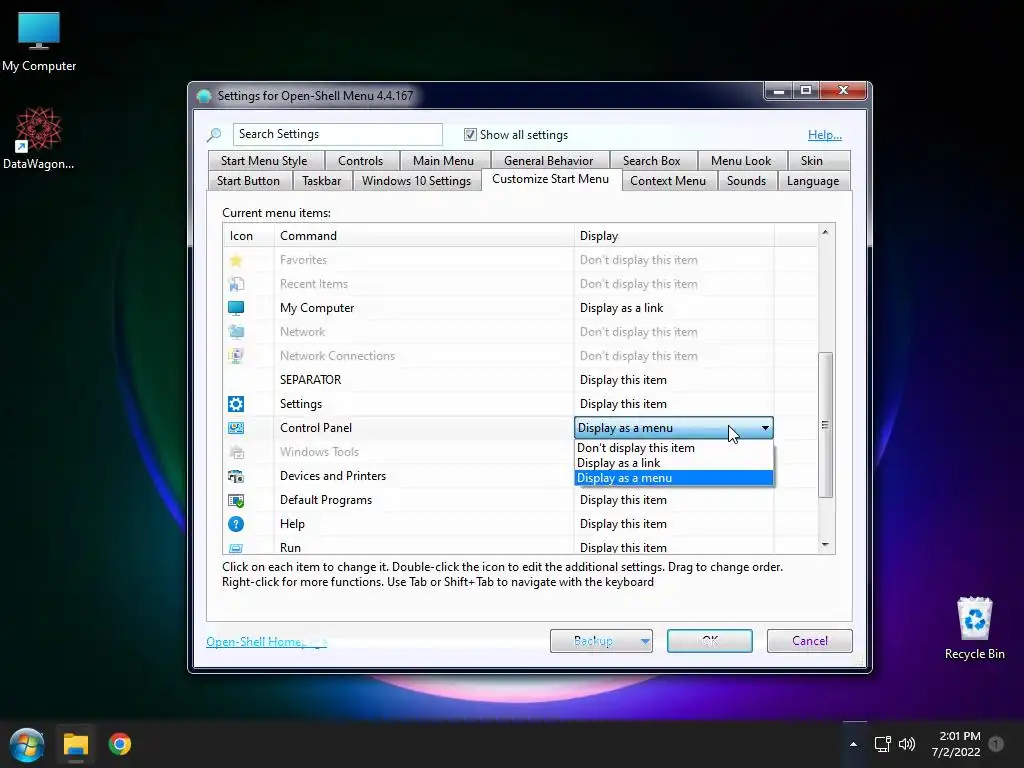Click the menu list scrollbar thumb
The height and width of the screenshot is (768, 1024).
point(825,424)
